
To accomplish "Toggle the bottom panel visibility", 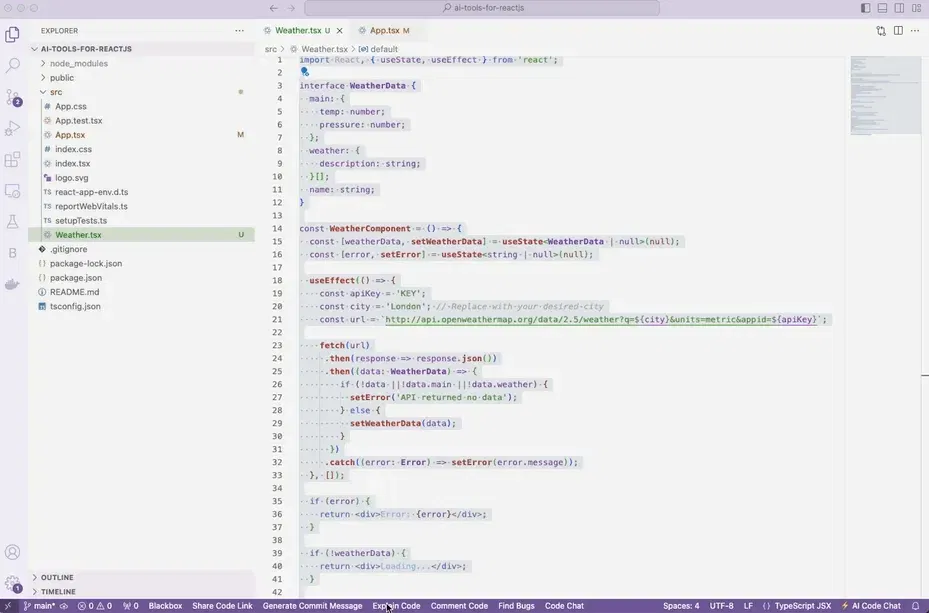I will pyautogui.click(x=883, y=8).
